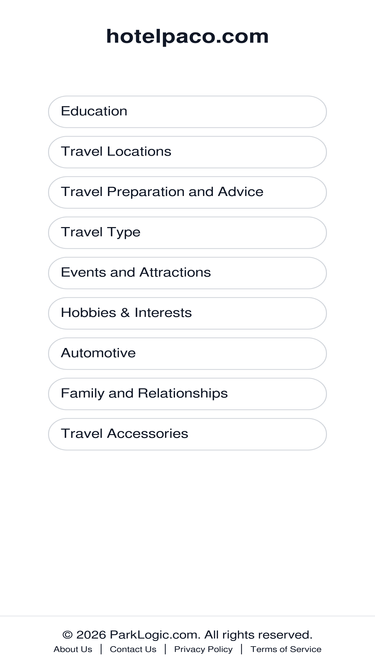Click the word Education in first pill

(x=94, y=111)
